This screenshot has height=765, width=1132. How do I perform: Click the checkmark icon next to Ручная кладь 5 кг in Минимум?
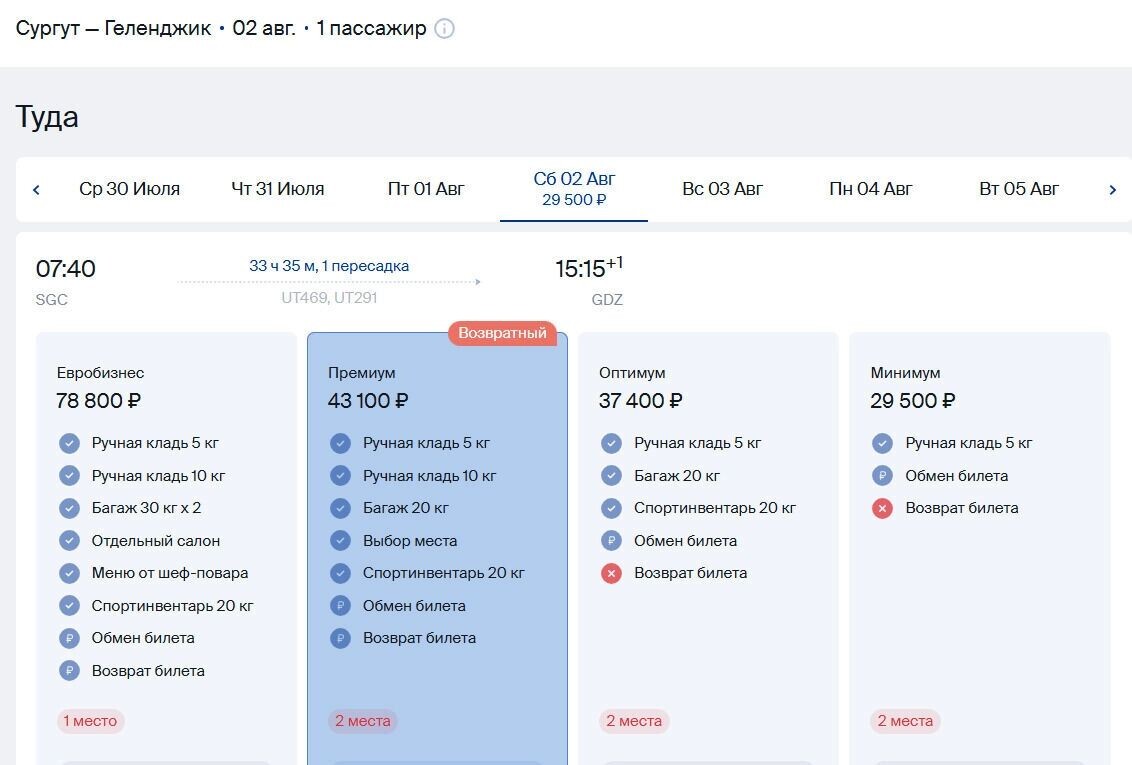(x=881, y=443)
